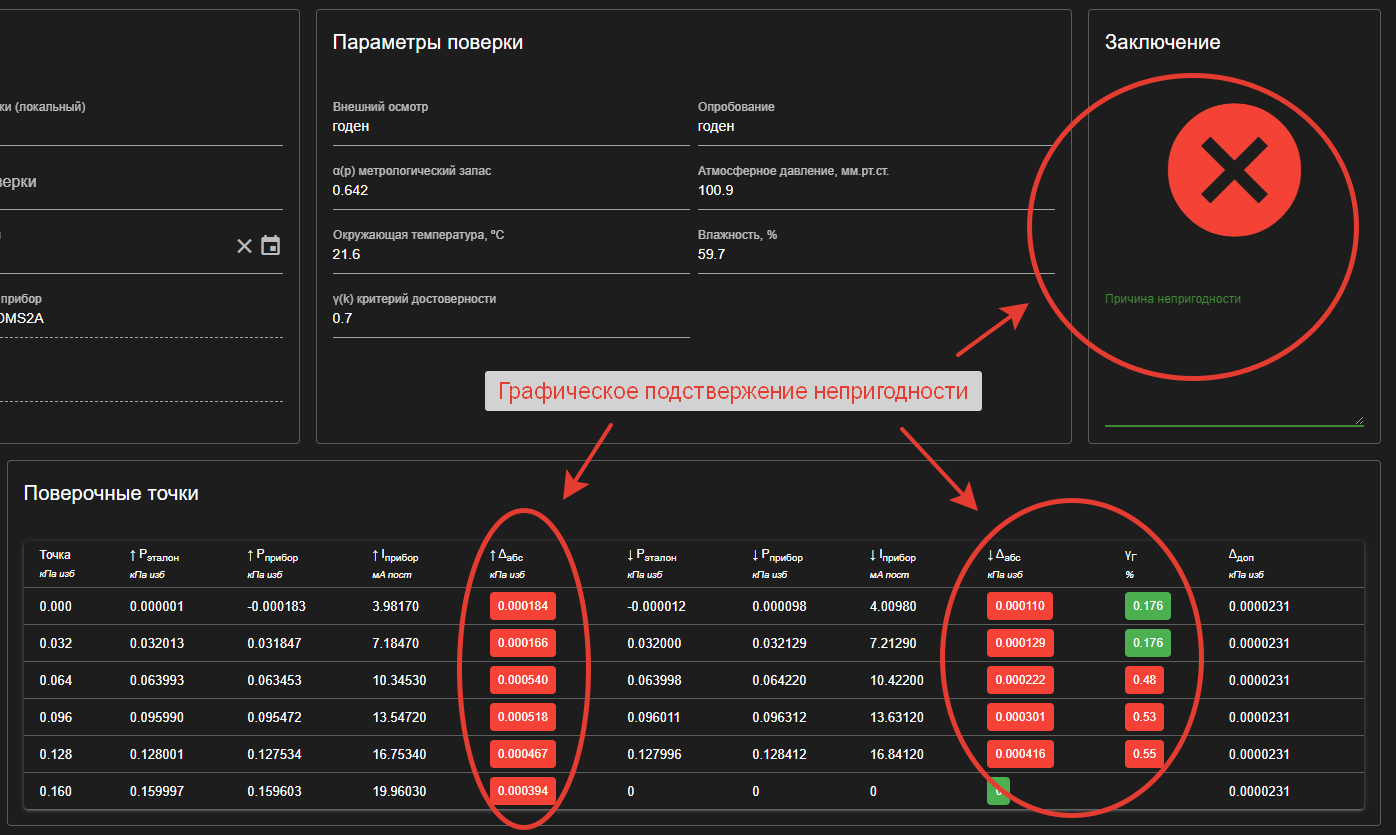
Task: Click the α(p) метрологический запас field
Action: pyautogui.click(x=510, y=191)
